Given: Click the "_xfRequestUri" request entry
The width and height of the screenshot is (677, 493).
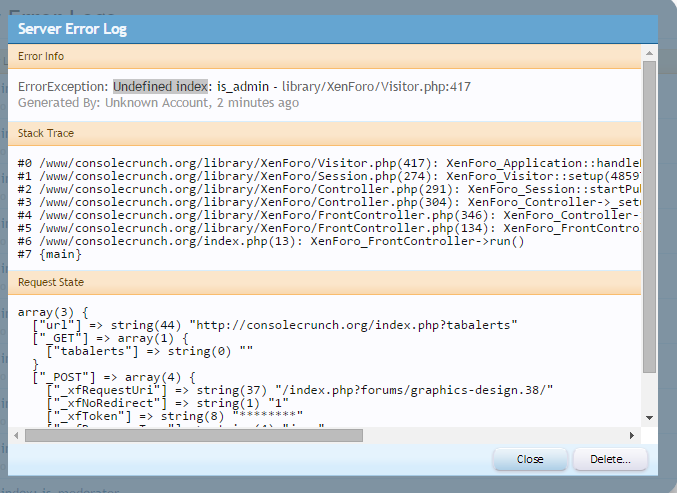Looking at the screenshot, I should point(96,389).
